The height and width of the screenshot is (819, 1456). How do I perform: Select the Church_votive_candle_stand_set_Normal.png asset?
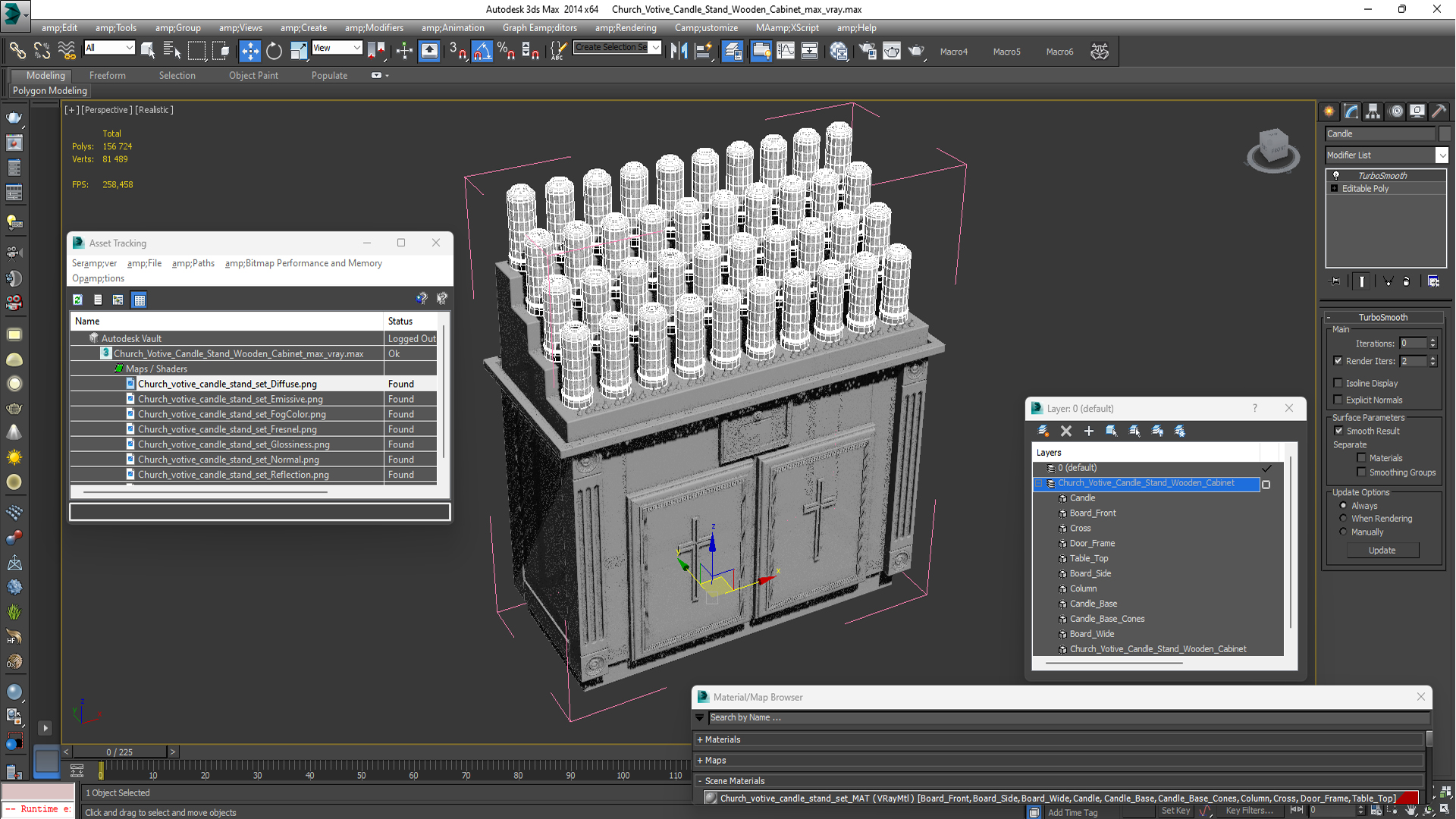(x=228, y=460)
